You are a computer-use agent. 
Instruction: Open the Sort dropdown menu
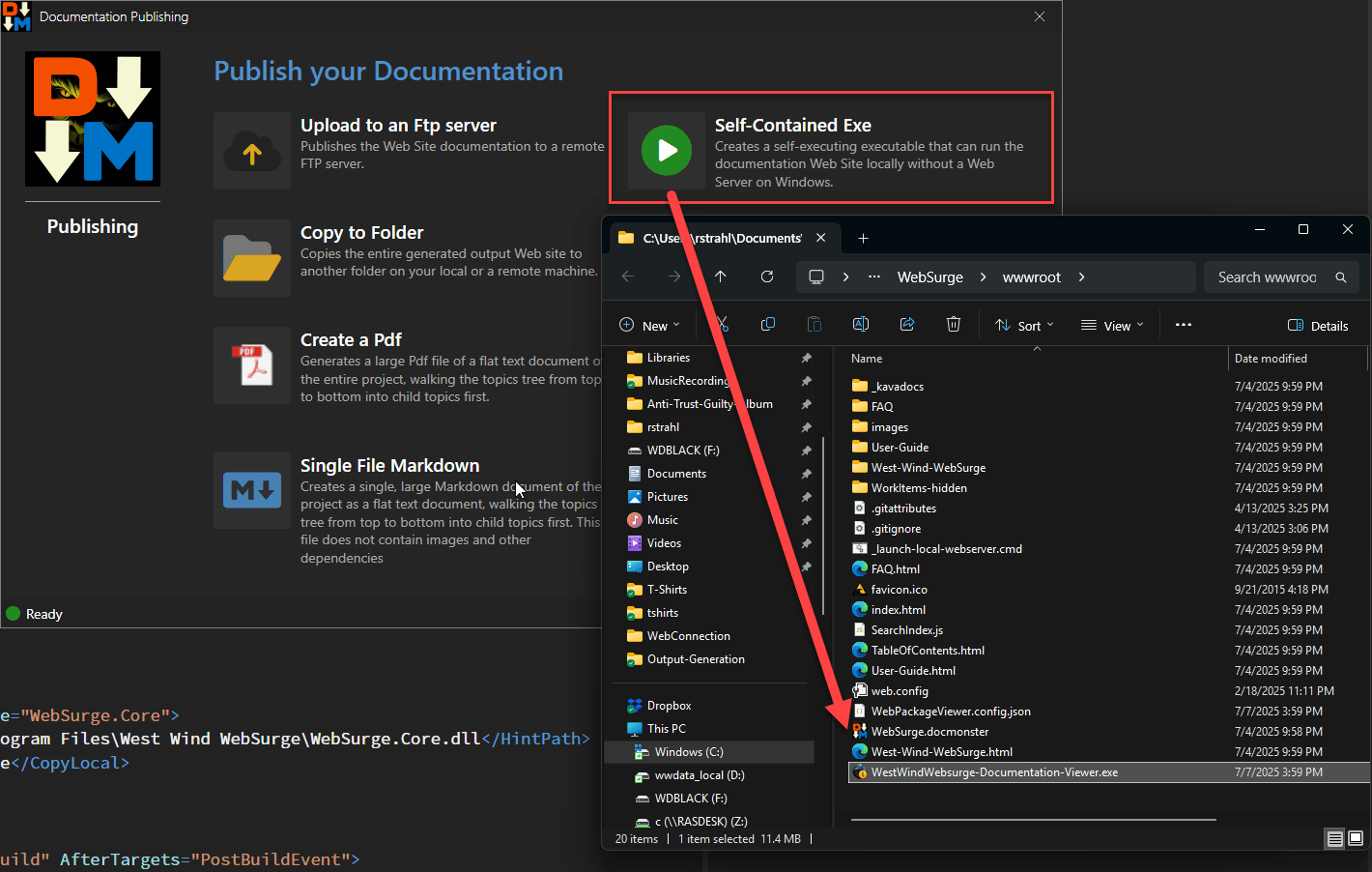coord(1025,326)
